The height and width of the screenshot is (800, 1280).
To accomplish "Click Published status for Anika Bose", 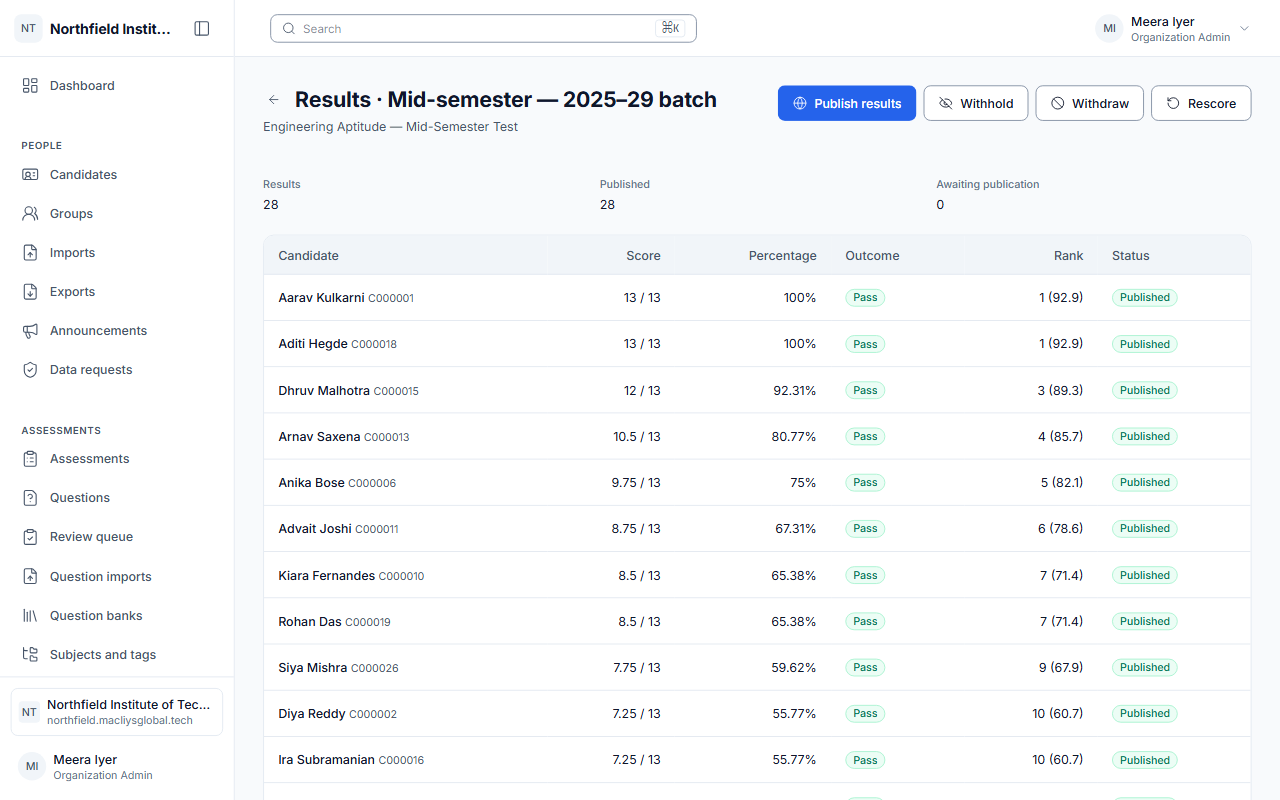I will pyautogui.click(x=1145, y=483).
